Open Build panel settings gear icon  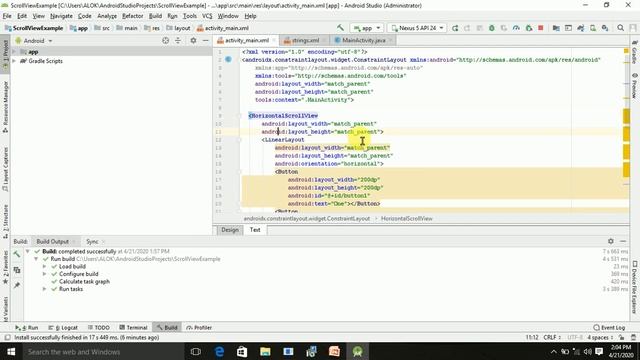611,241
